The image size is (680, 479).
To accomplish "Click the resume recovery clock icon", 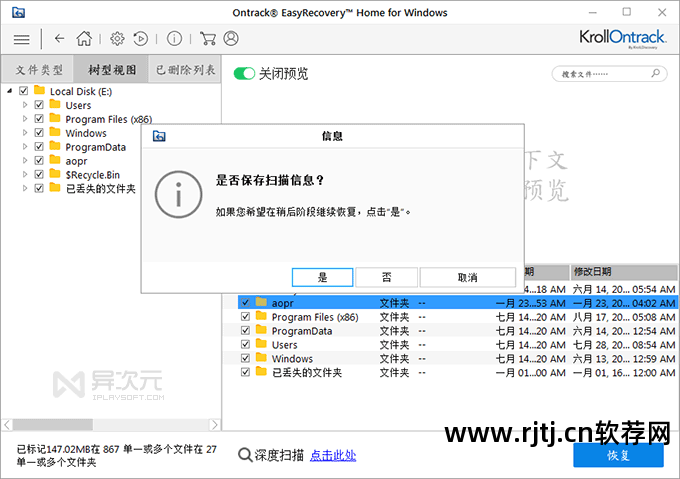I will point(141,39).
